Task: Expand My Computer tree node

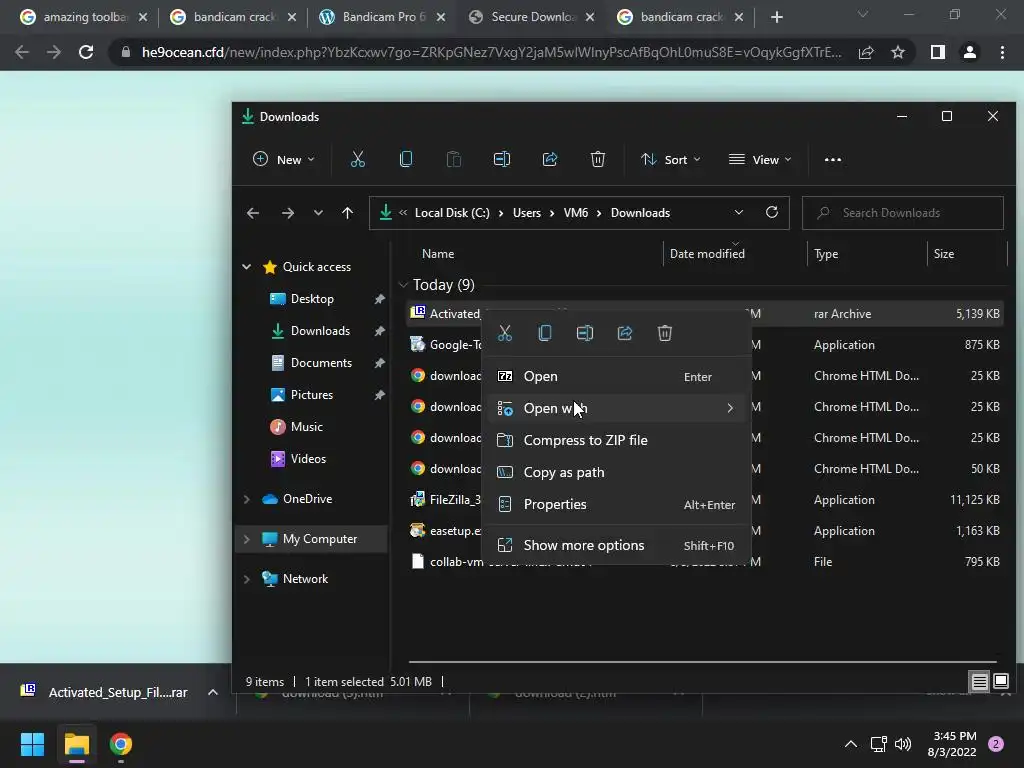Action: click(247, 539)
